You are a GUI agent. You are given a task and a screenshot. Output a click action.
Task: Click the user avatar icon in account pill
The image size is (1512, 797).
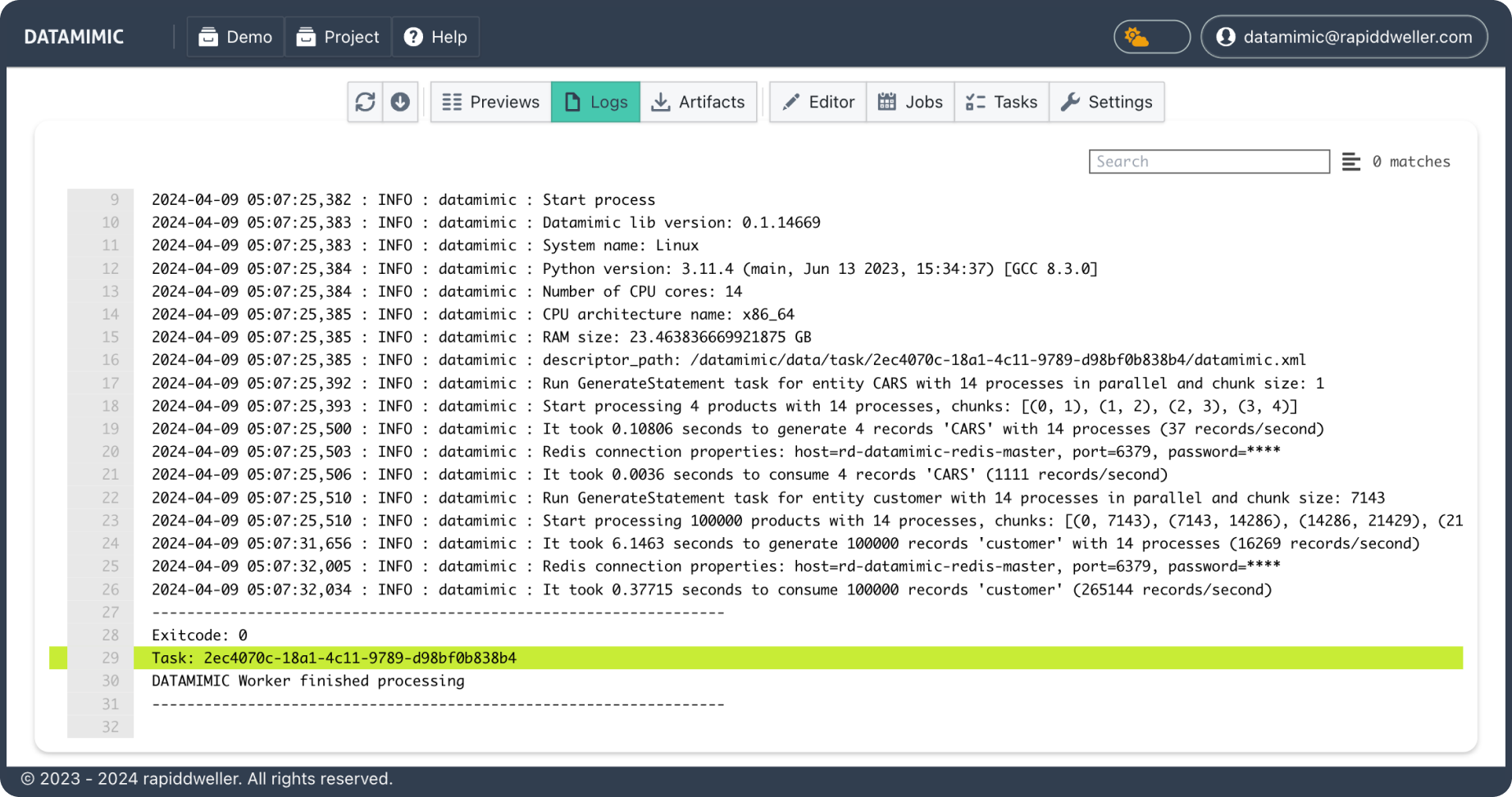coord(1226,36)
